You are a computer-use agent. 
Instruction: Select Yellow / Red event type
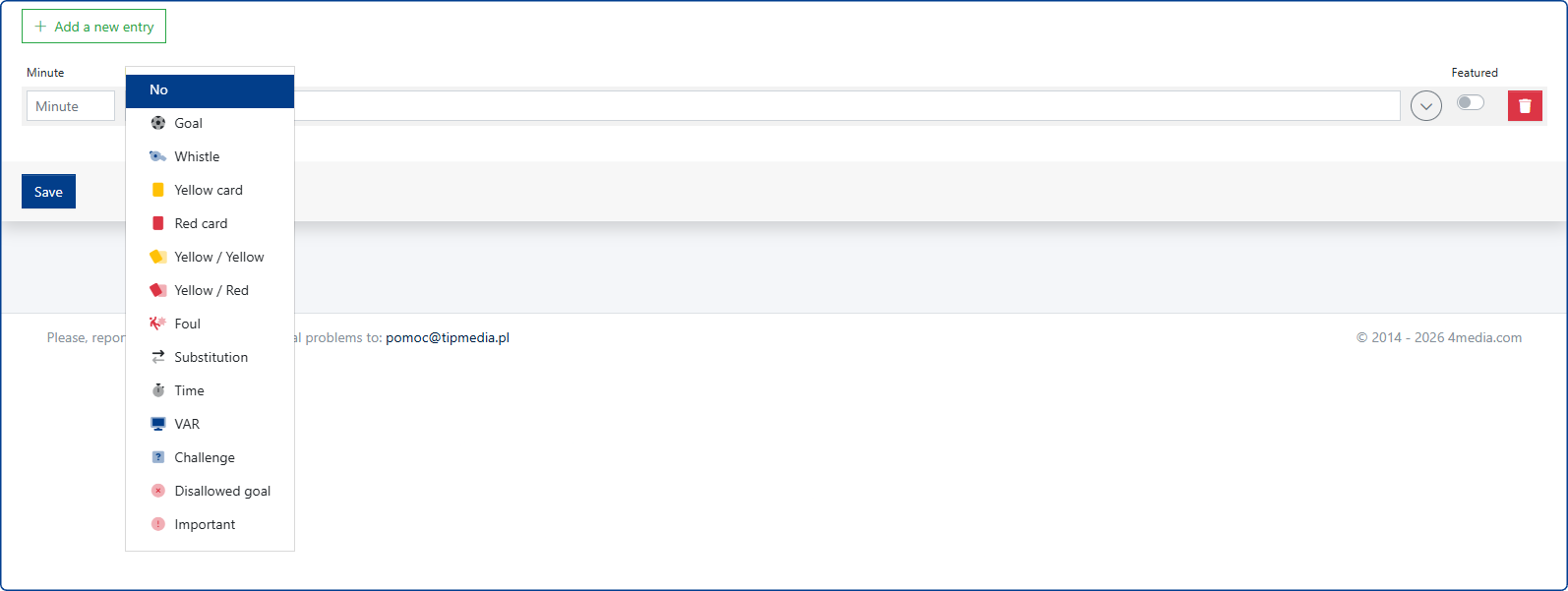(211, 290)
